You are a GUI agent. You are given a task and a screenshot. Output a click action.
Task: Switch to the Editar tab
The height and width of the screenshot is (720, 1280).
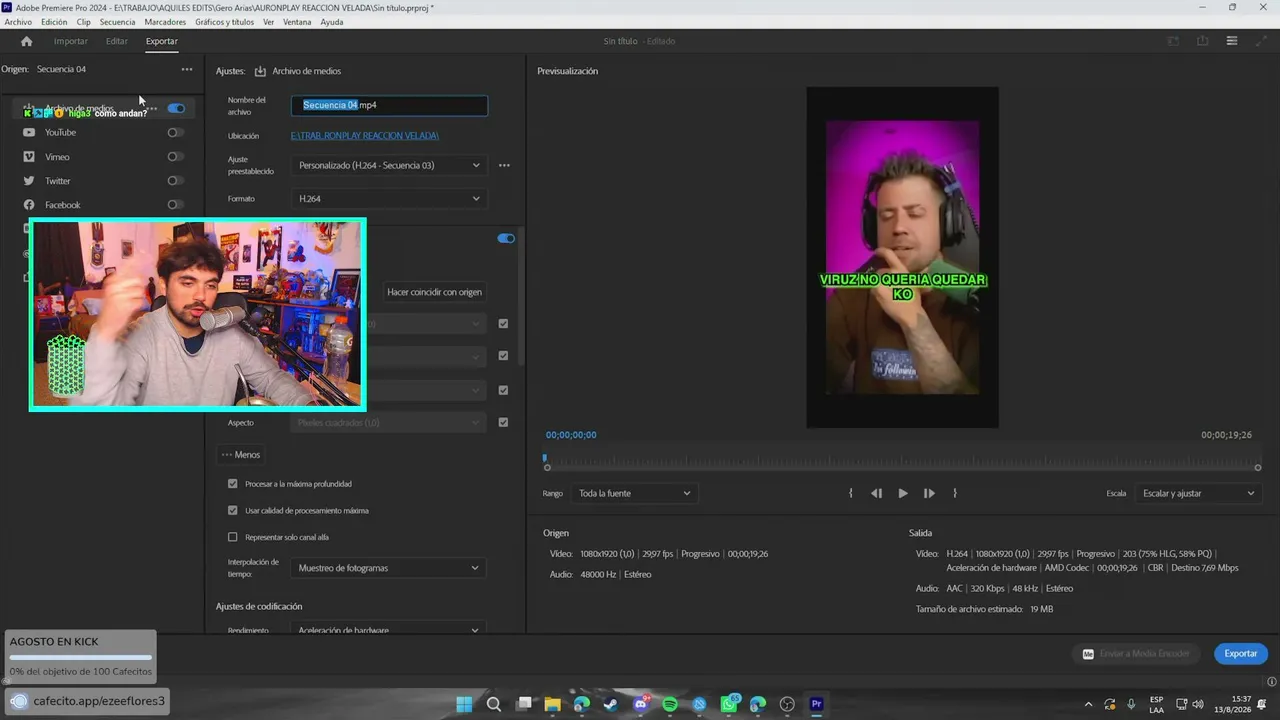coord(117,41)
